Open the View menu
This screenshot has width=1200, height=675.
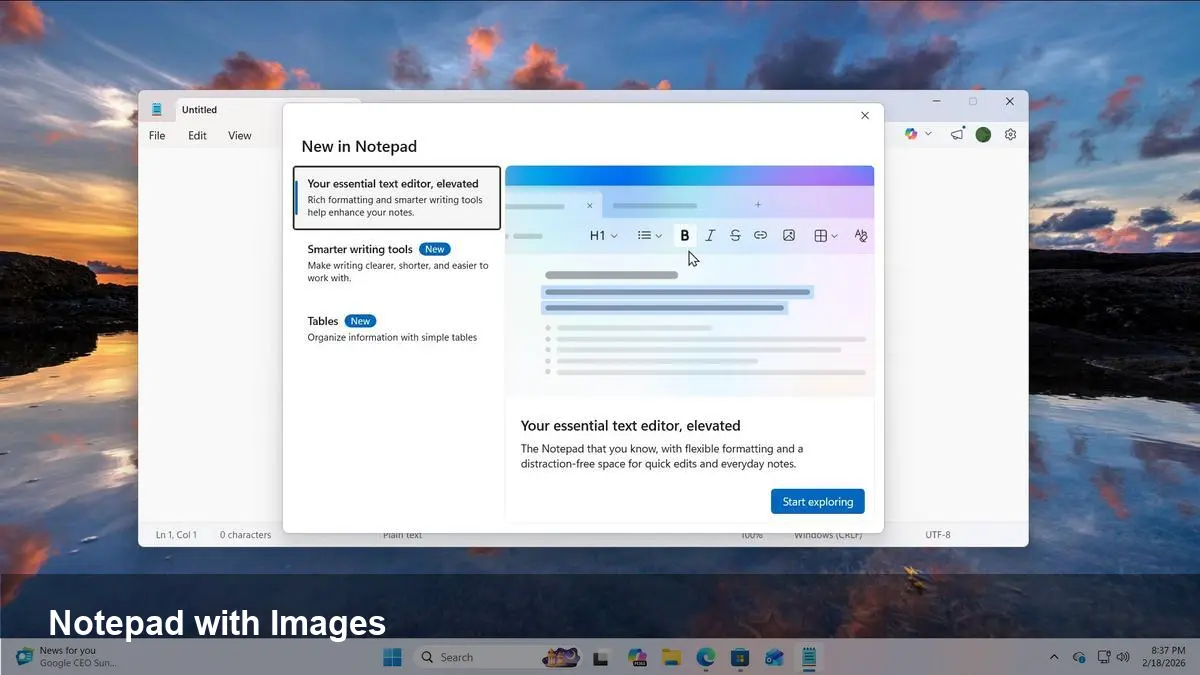pos(240,135)
